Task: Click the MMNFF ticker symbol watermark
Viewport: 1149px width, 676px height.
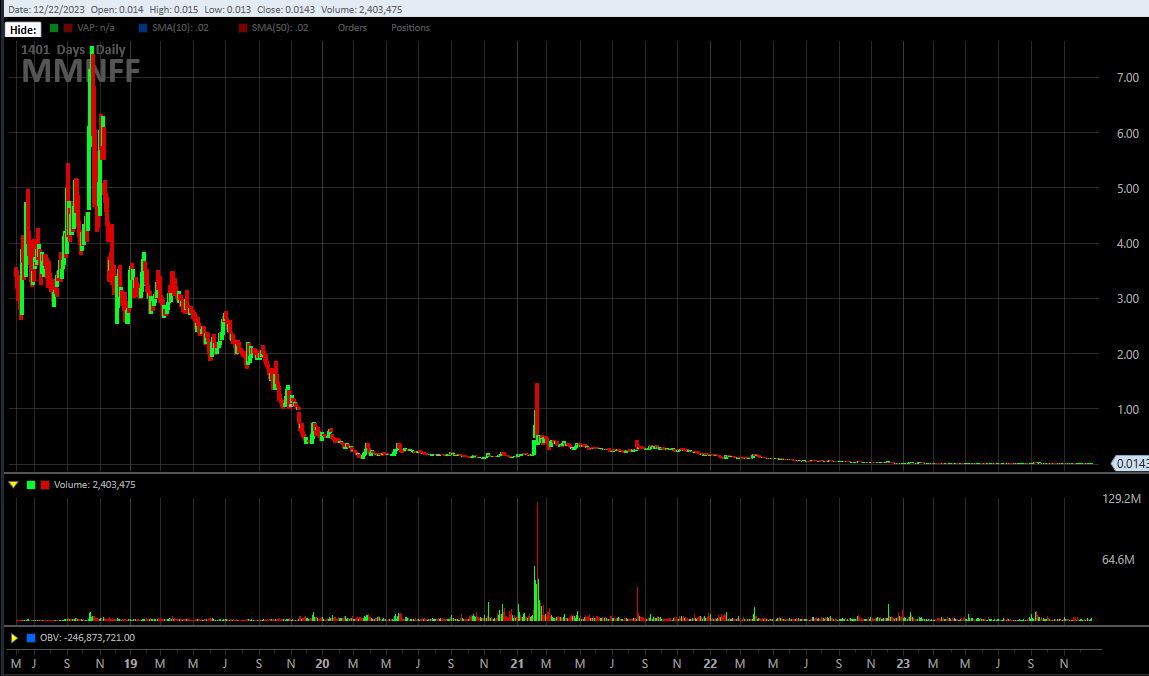Action: click(81, 70)
